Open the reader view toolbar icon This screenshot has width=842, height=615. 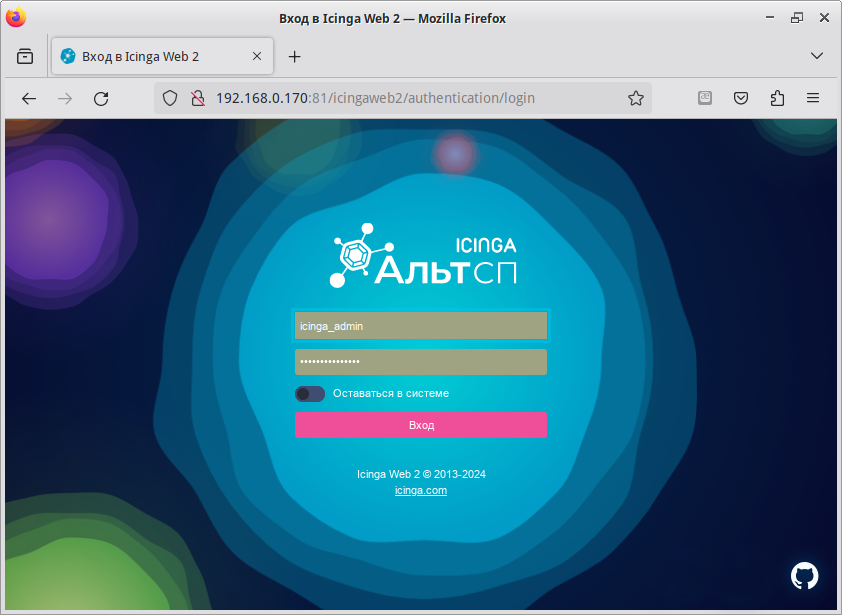pos(705,98)
